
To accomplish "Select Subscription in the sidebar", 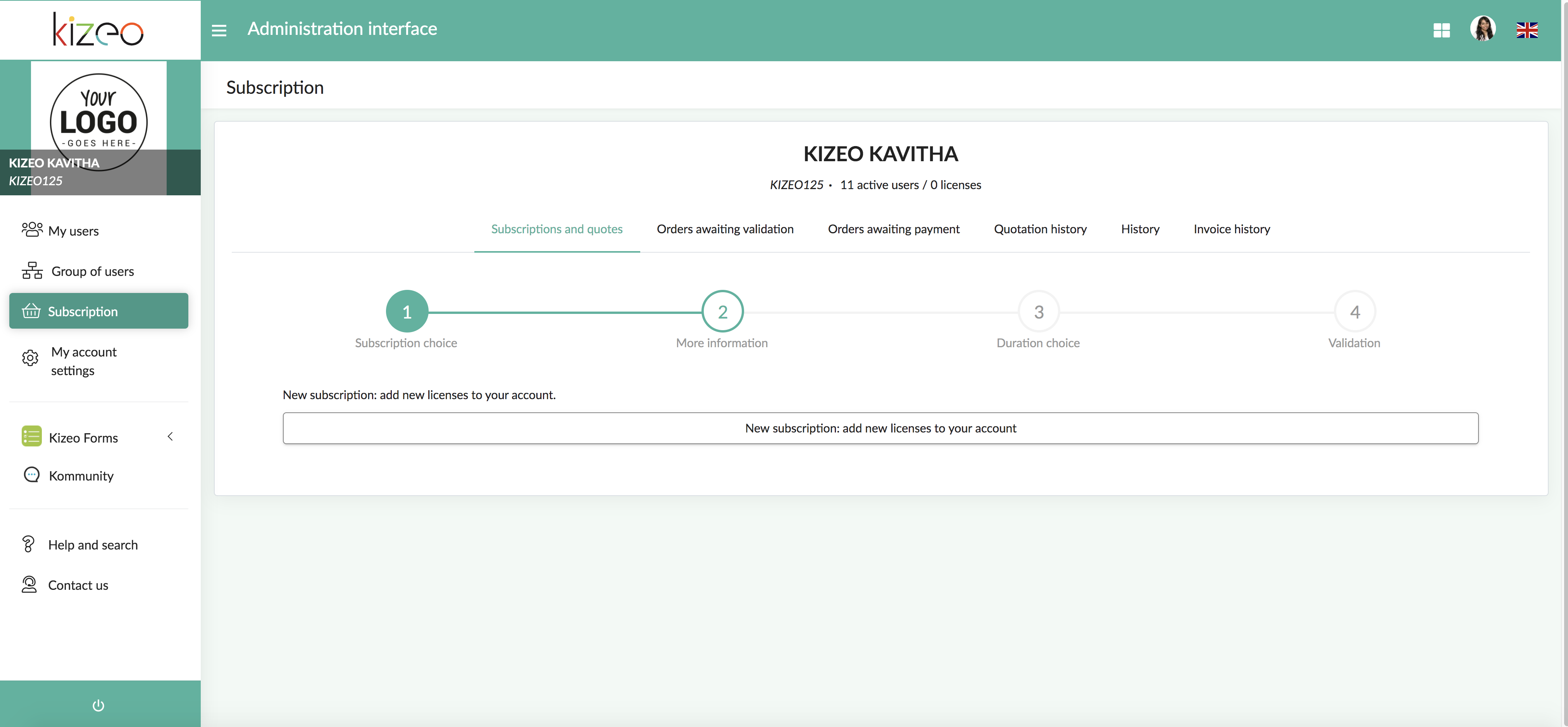I will [x=98, y=311].
